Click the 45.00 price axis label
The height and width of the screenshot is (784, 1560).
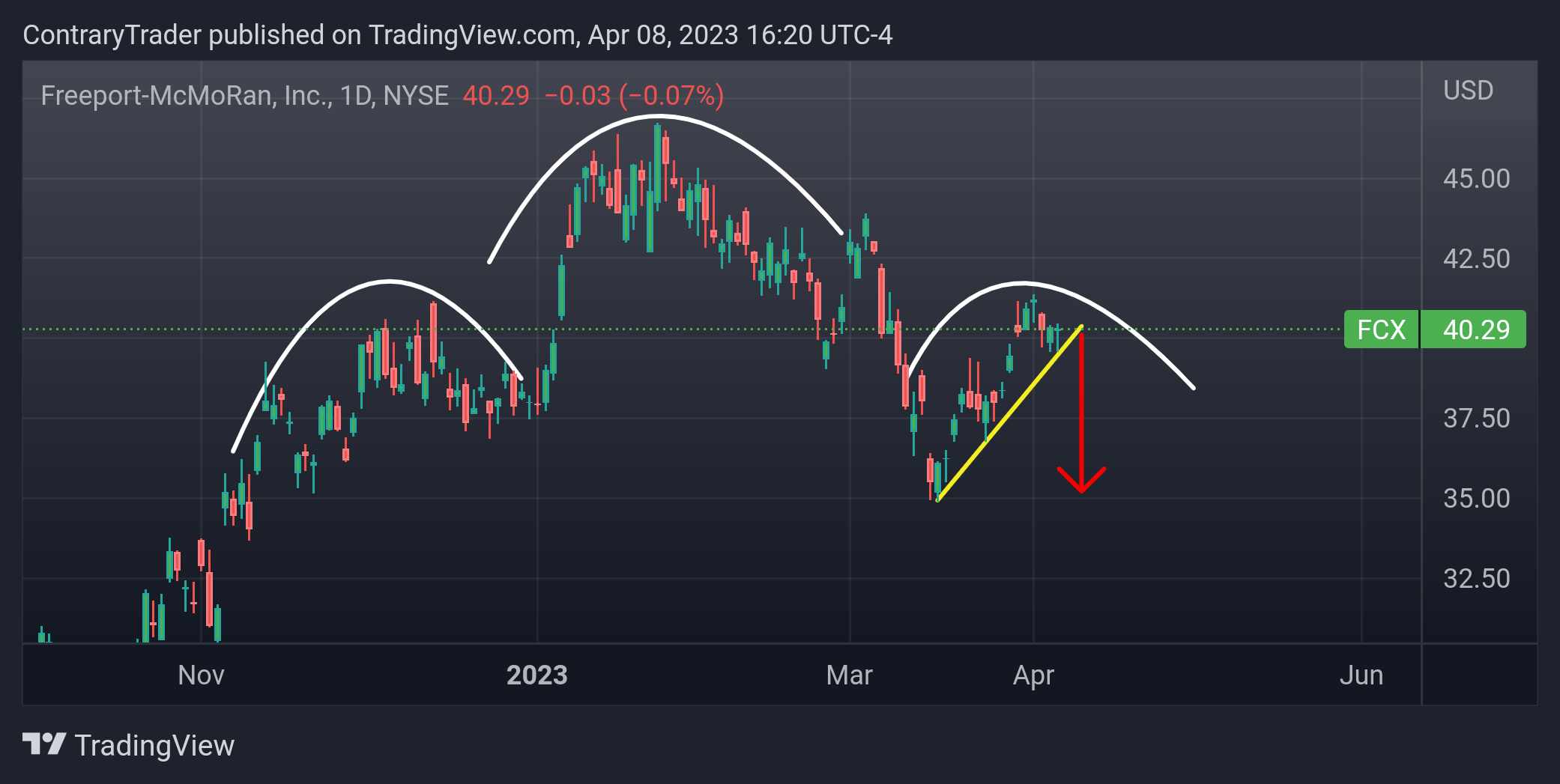tap(1476, 179)
